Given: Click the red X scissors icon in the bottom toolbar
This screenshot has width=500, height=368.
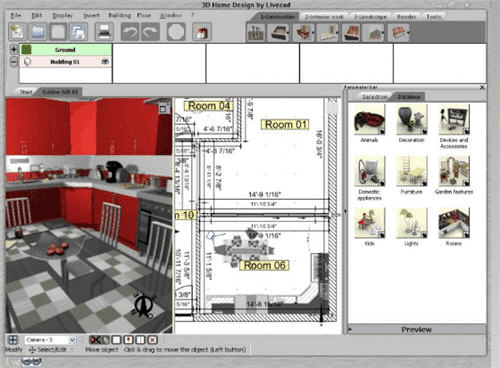Looking at the screenshot, I should (95, 340).
